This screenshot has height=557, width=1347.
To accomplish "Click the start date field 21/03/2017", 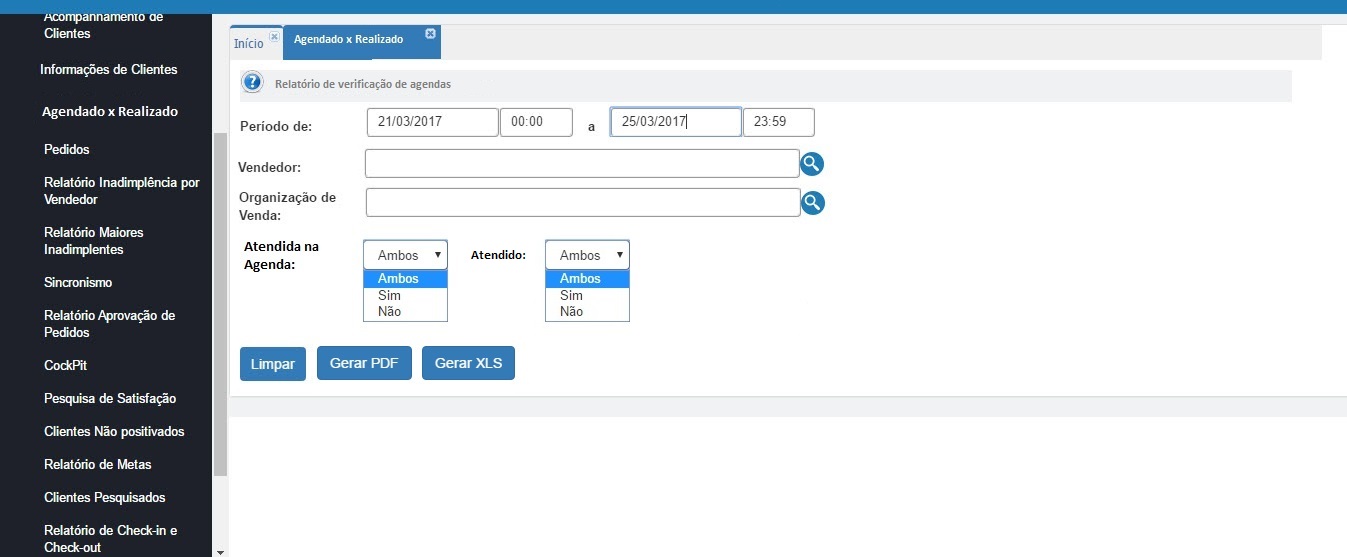I will tap(432, 121).
